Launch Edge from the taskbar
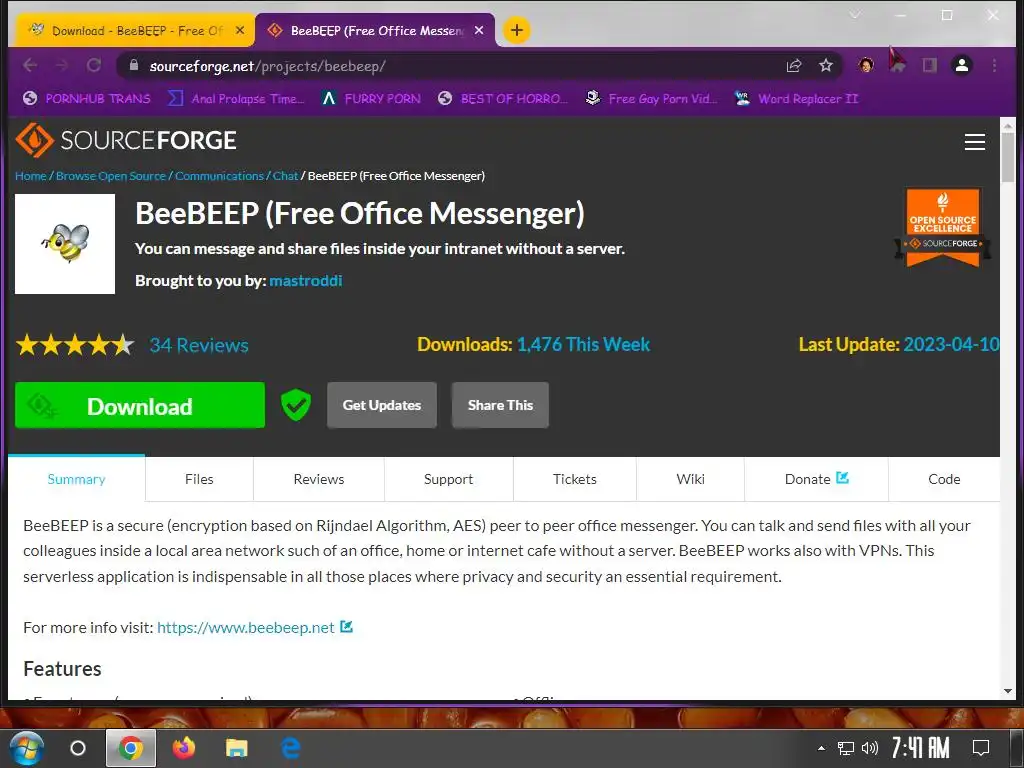Viewport: 1024px width, 768px height. 291,748
